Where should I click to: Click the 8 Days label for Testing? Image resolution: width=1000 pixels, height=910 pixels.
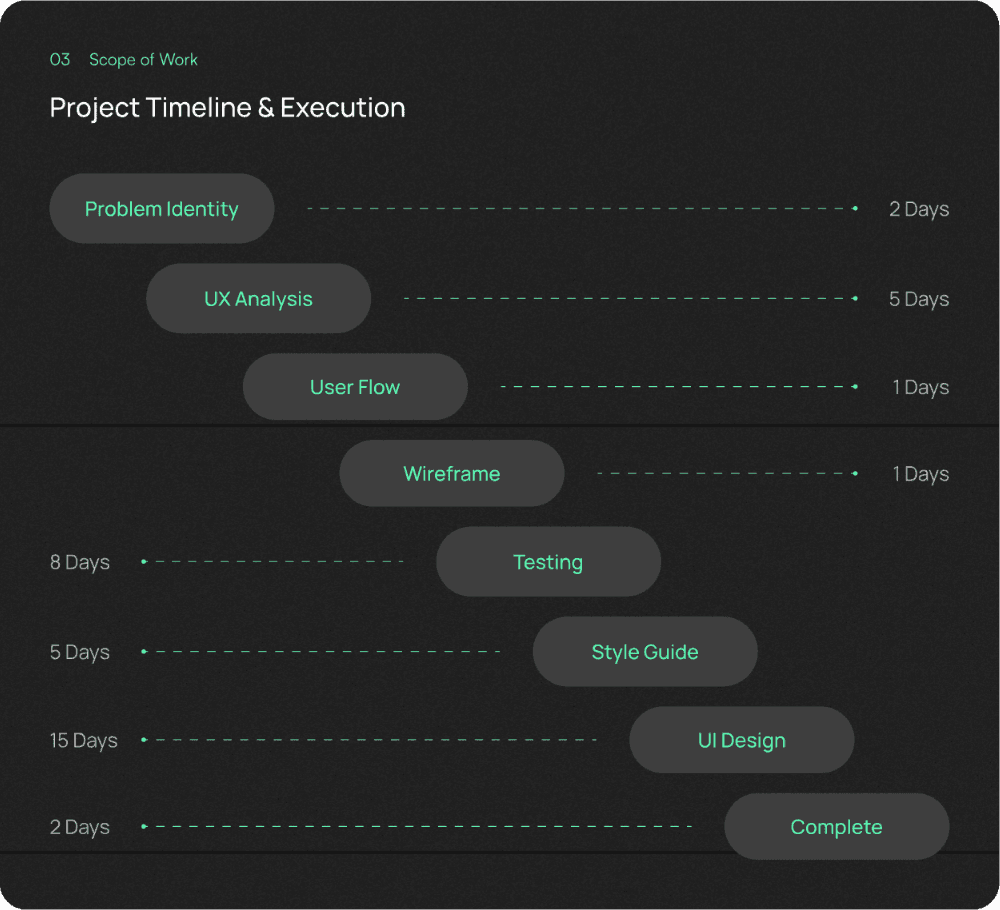coord(80,562)
